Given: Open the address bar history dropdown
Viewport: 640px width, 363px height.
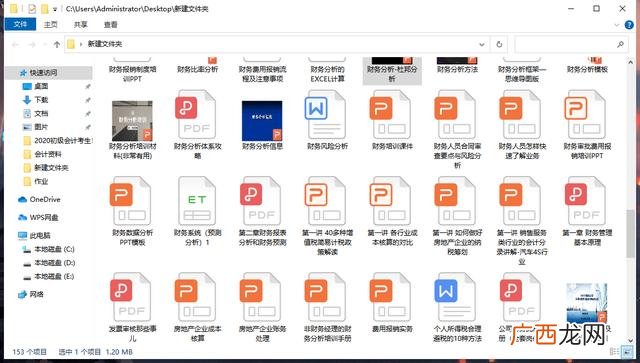Looking at the screenshot, I should 482,44.
